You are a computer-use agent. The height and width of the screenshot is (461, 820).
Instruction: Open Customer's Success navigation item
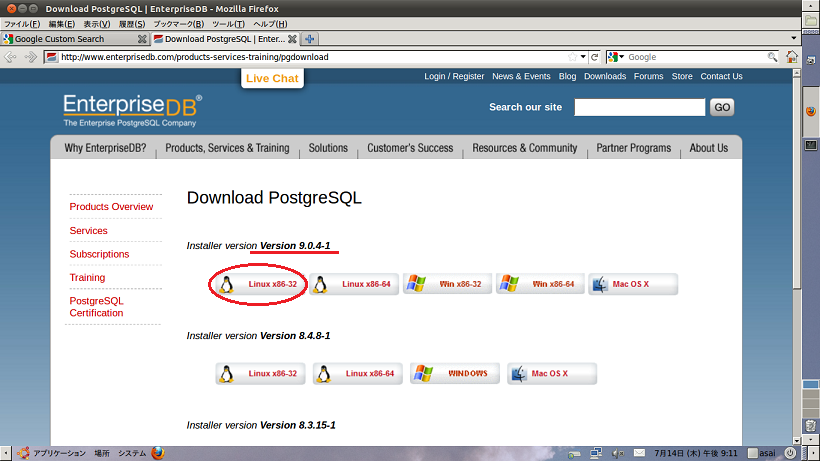click(410, 148)
